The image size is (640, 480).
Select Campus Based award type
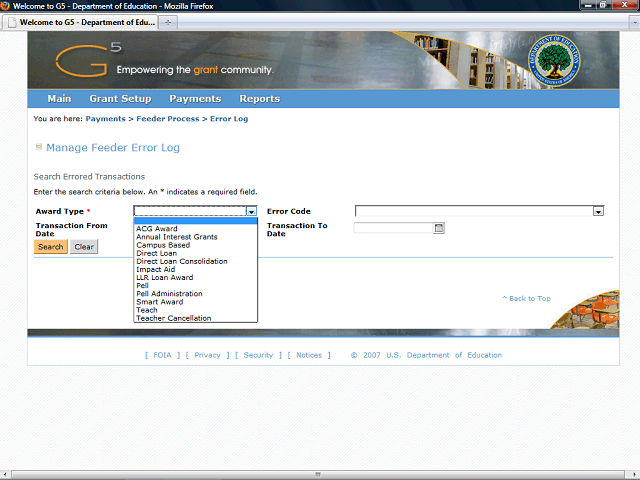(163, 245)
